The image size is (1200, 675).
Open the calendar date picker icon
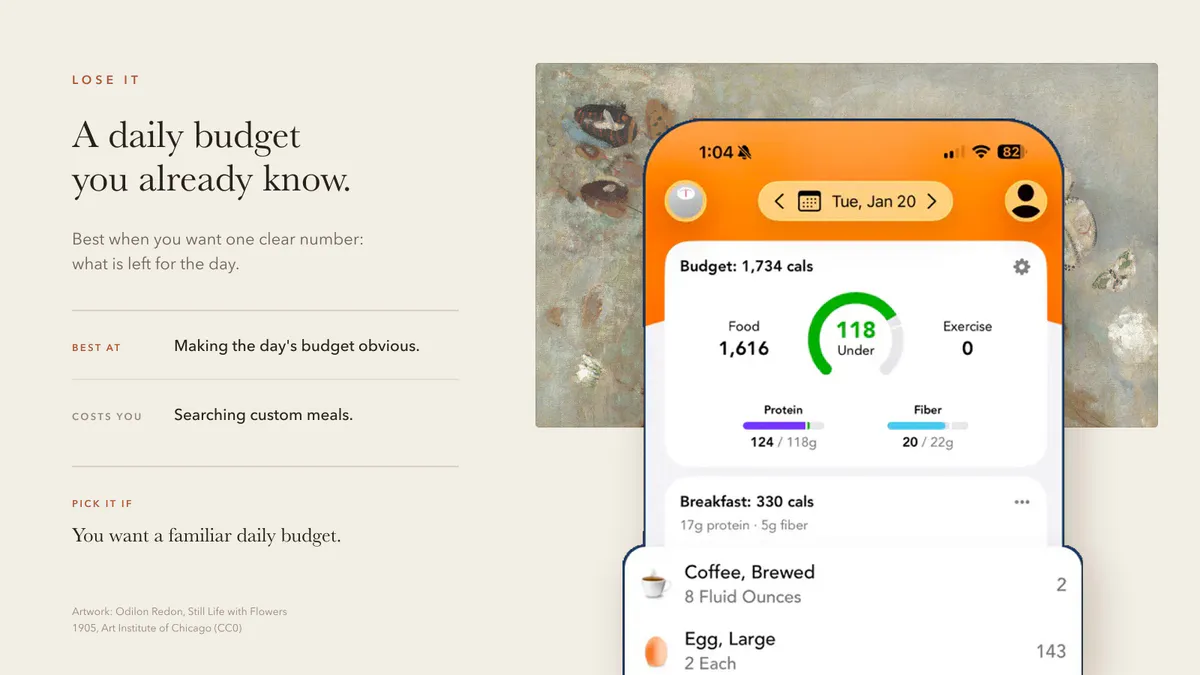coord(809,202)
